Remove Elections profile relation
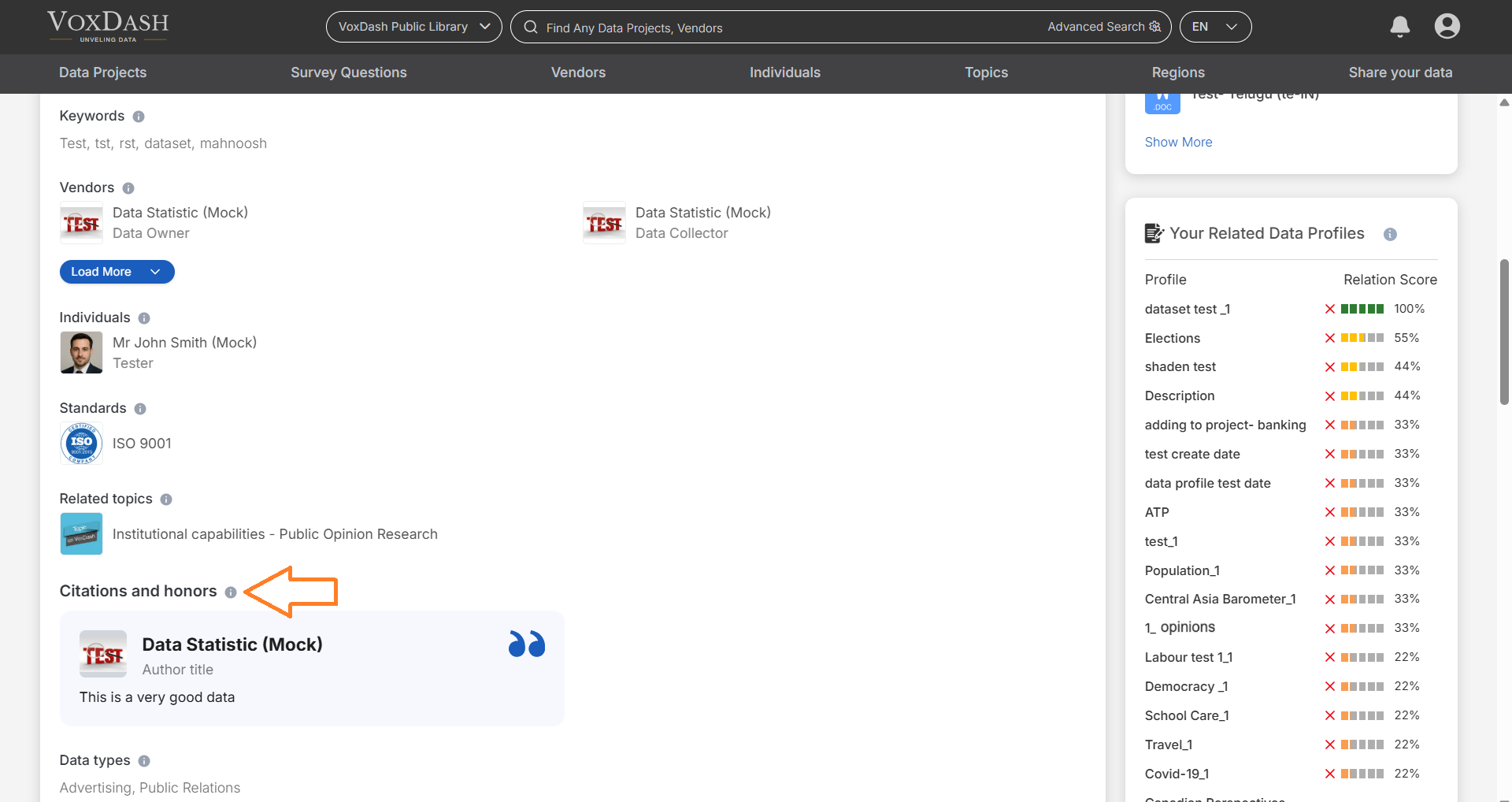Image resolution: width=1512 pixels, height=802 pixels. 1330,338
